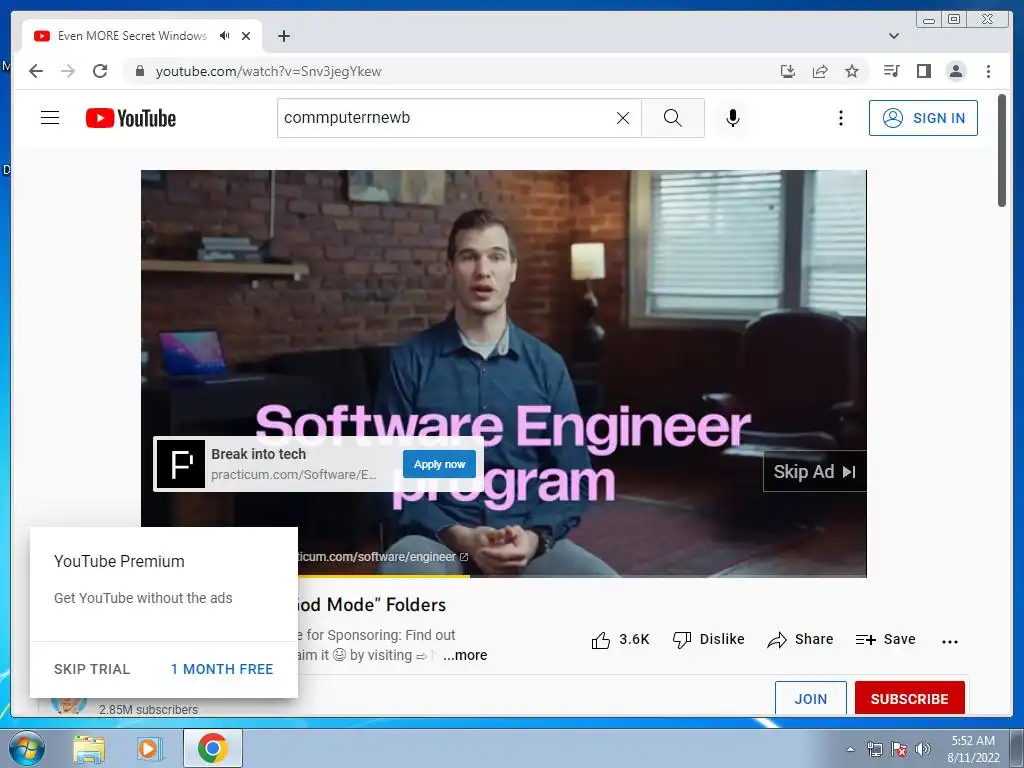Toggle Chrome side panel
The height and width of the screenshot is (768, 1024).
[923, 71]
